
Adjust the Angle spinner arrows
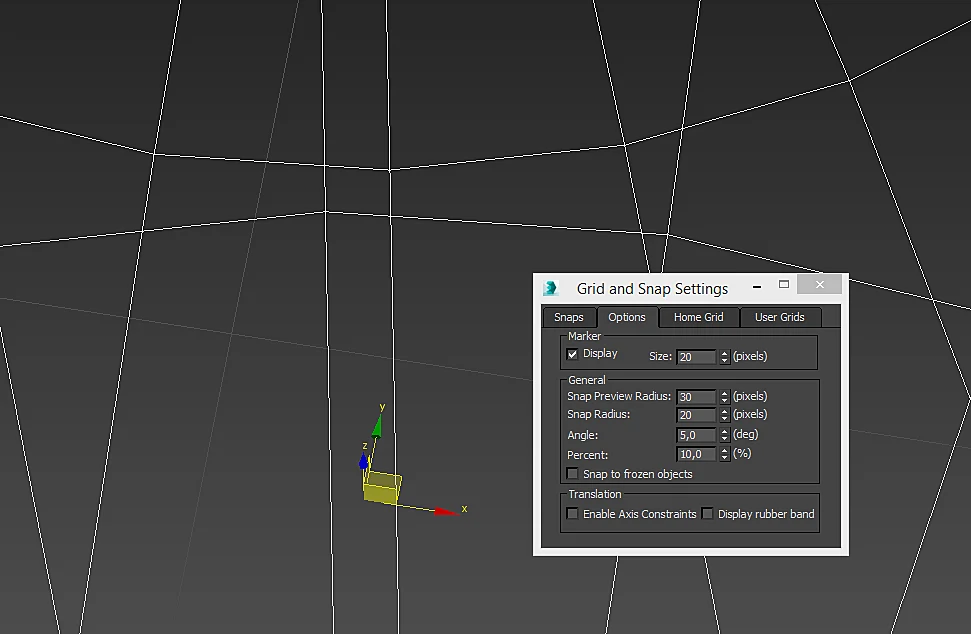coord(724,435)
